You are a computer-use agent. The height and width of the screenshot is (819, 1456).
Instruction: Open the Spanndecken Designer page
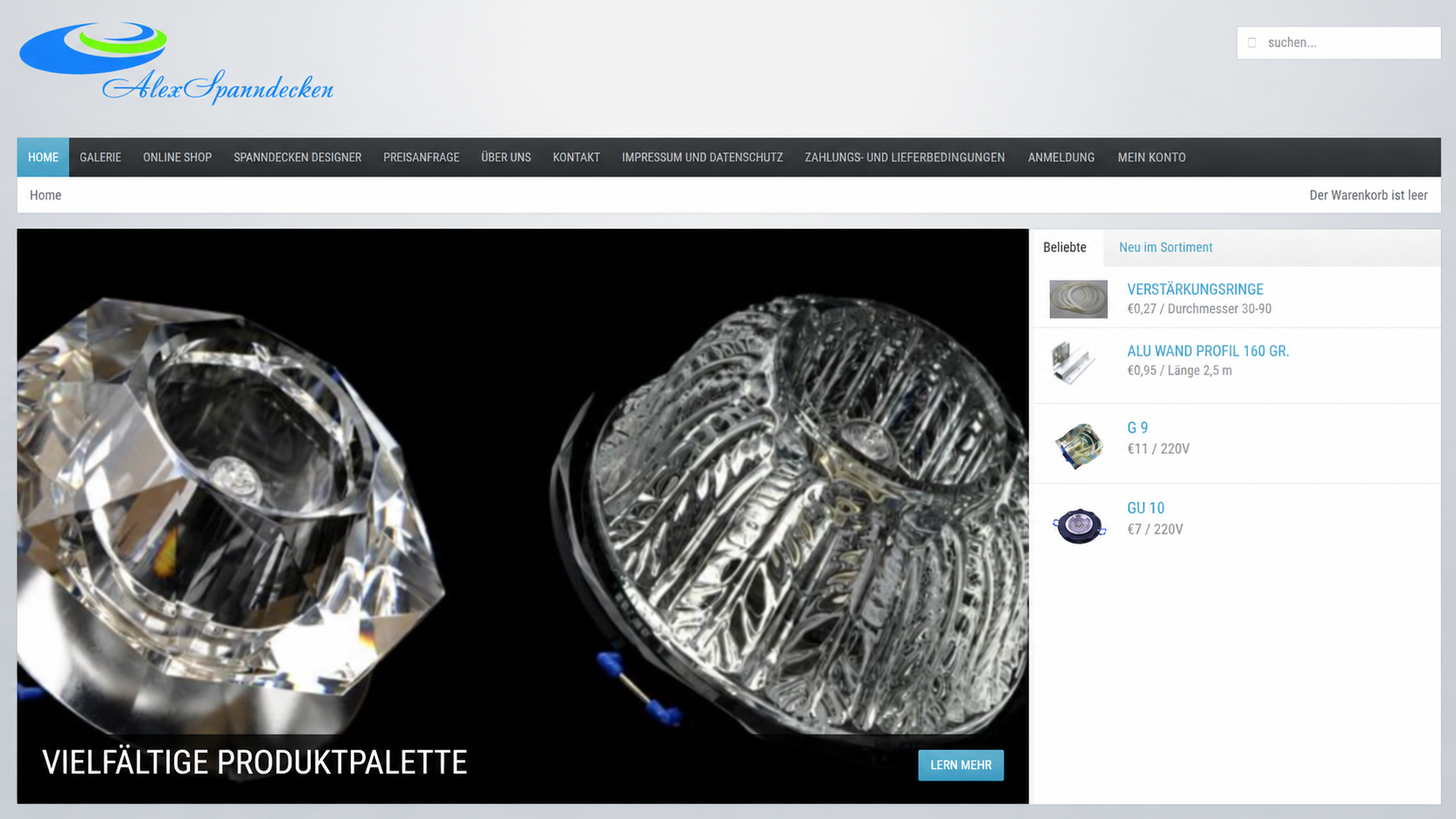[298, 158]
